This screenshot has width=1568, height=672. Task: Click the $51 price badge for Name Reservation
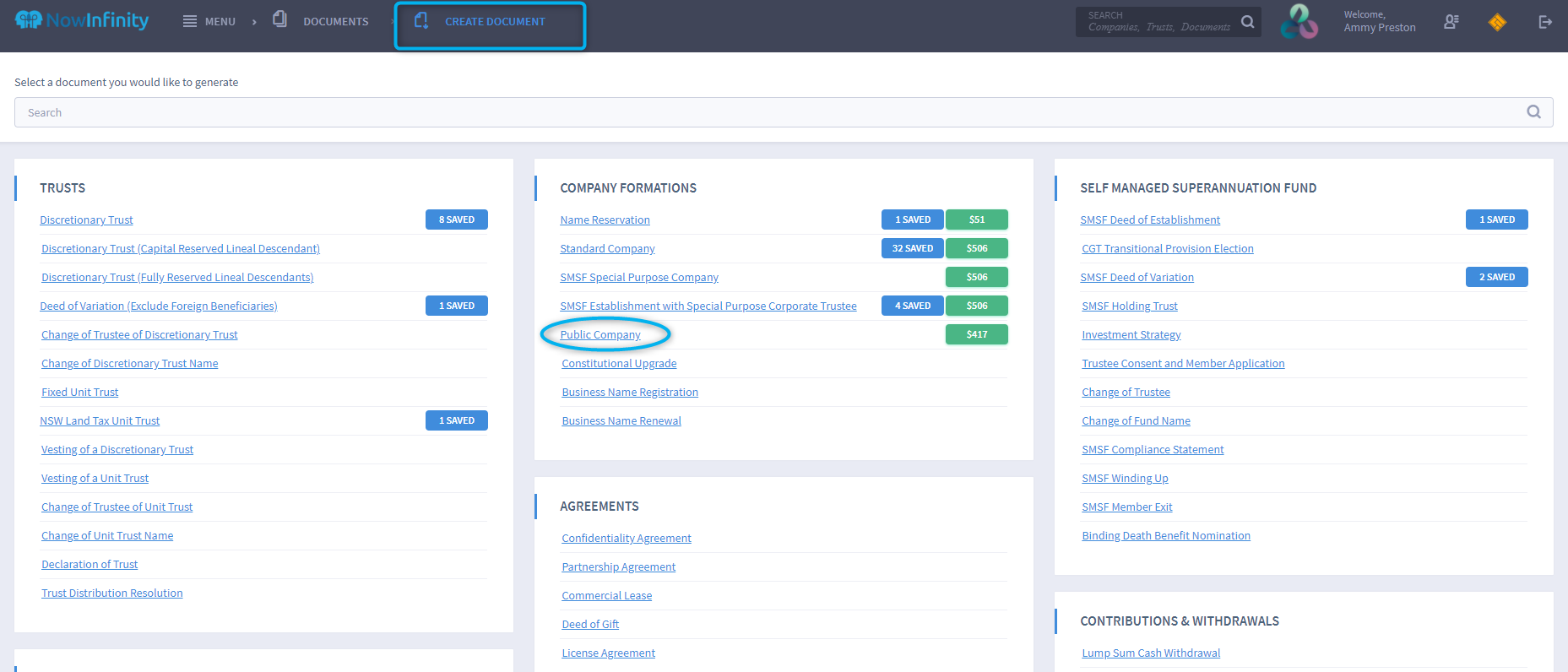(977, 219)
